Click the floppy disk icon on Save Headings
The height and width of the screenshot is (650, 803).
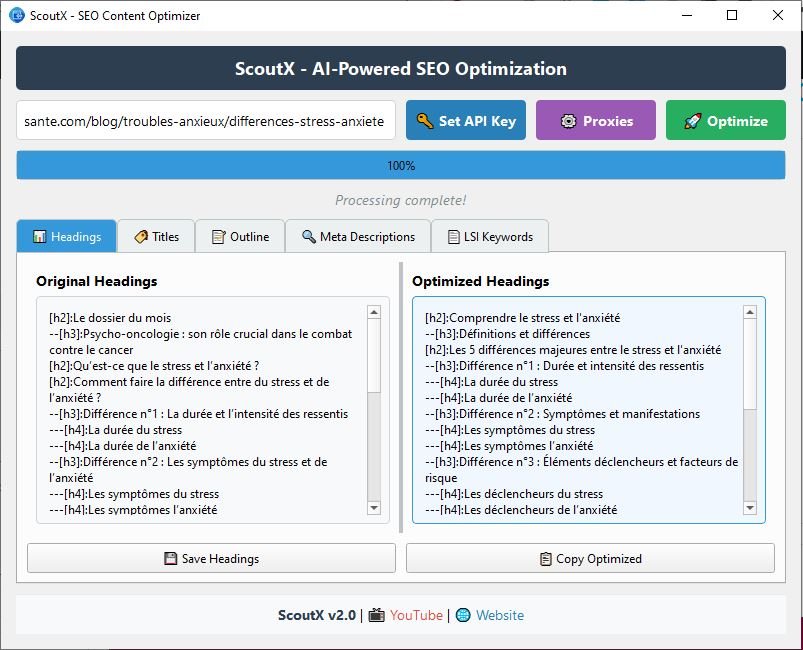tap(171, 558)
